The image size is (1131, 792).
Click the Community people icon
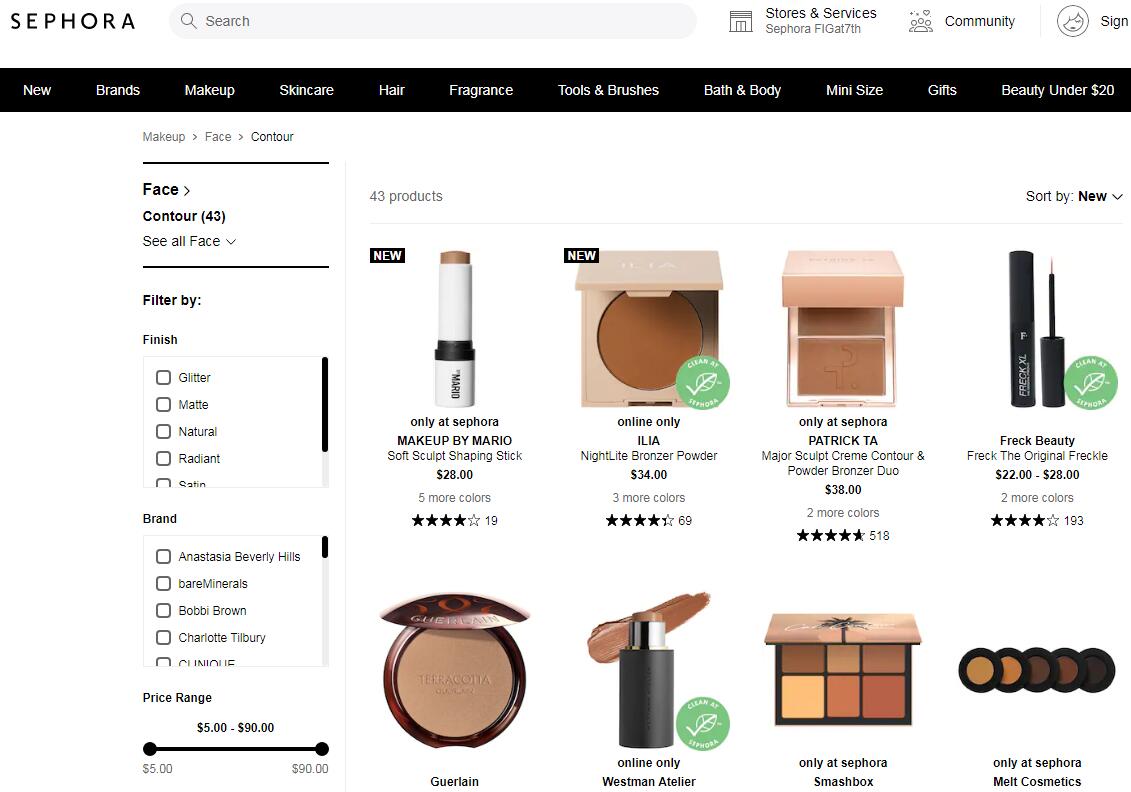pyautogui.click(x=920, y=22)
